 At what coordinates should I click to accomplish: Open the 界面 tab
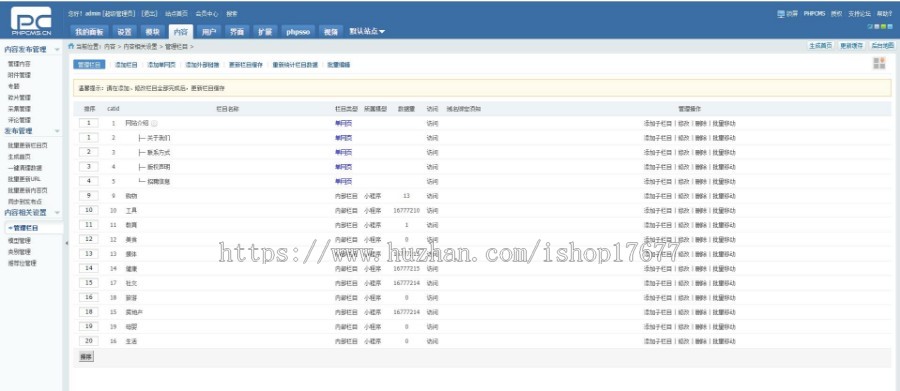(236, 32)
